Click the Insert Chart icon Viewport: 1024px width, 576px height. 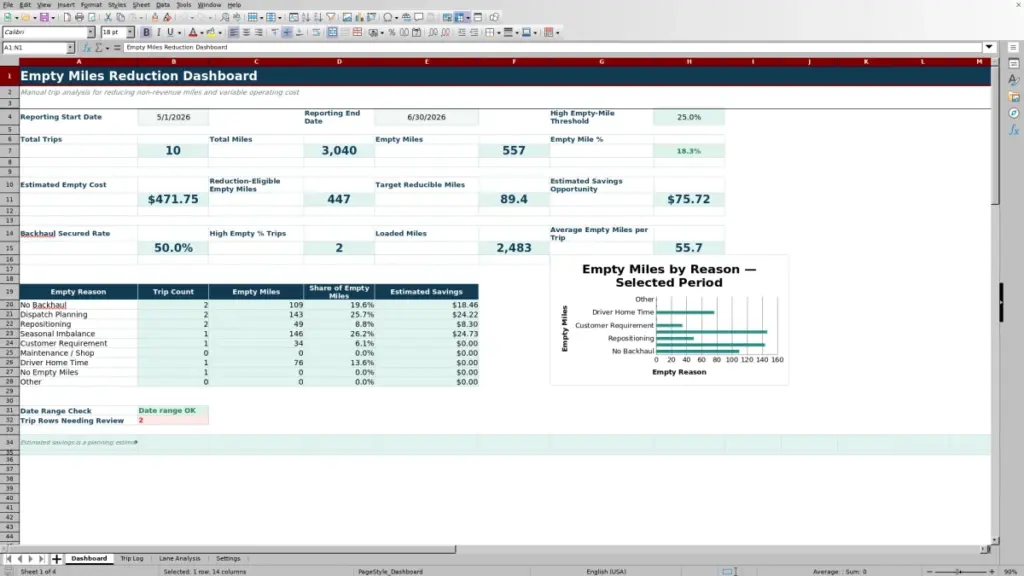tap(359, 17)
